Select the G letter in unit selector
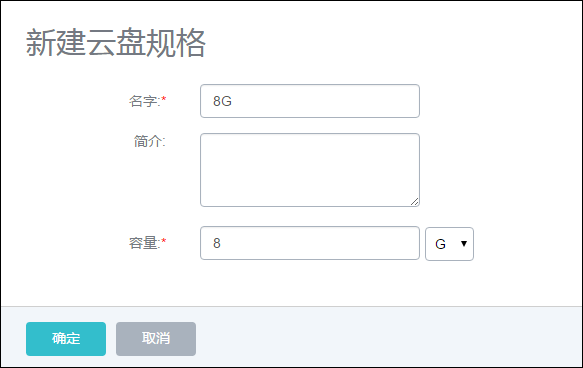583x368 pixels. [441, 244]
